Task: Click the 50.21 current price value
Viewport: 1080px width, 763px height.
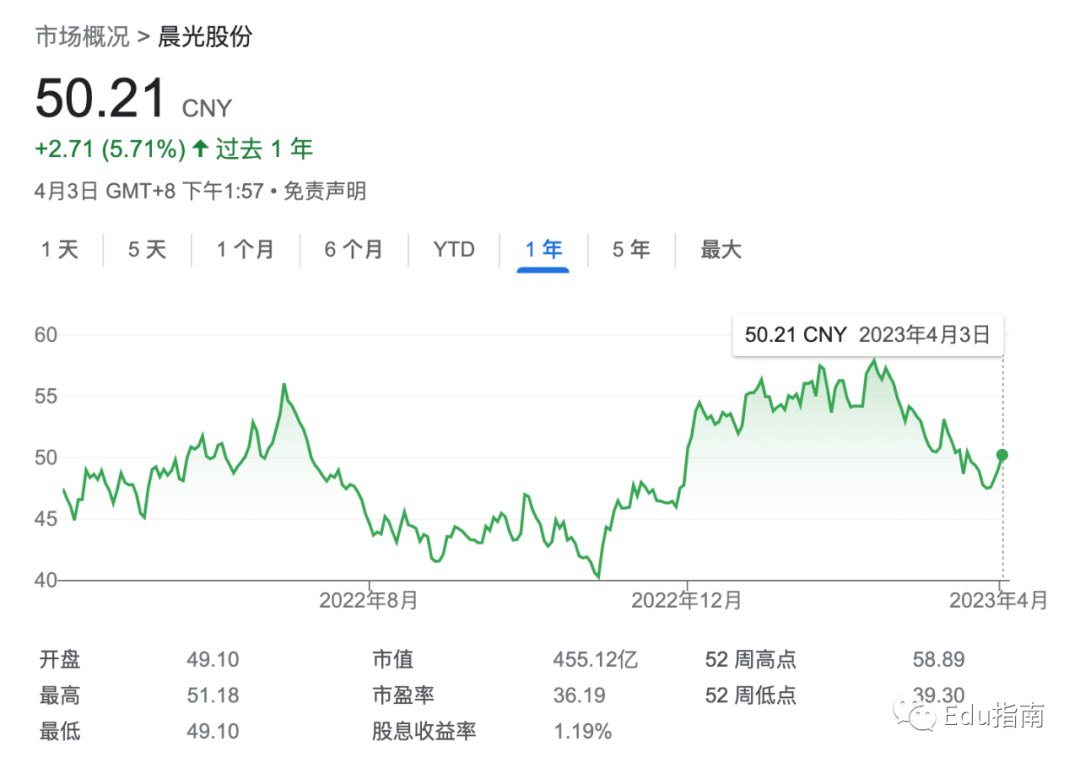Action: pos(101,98)
